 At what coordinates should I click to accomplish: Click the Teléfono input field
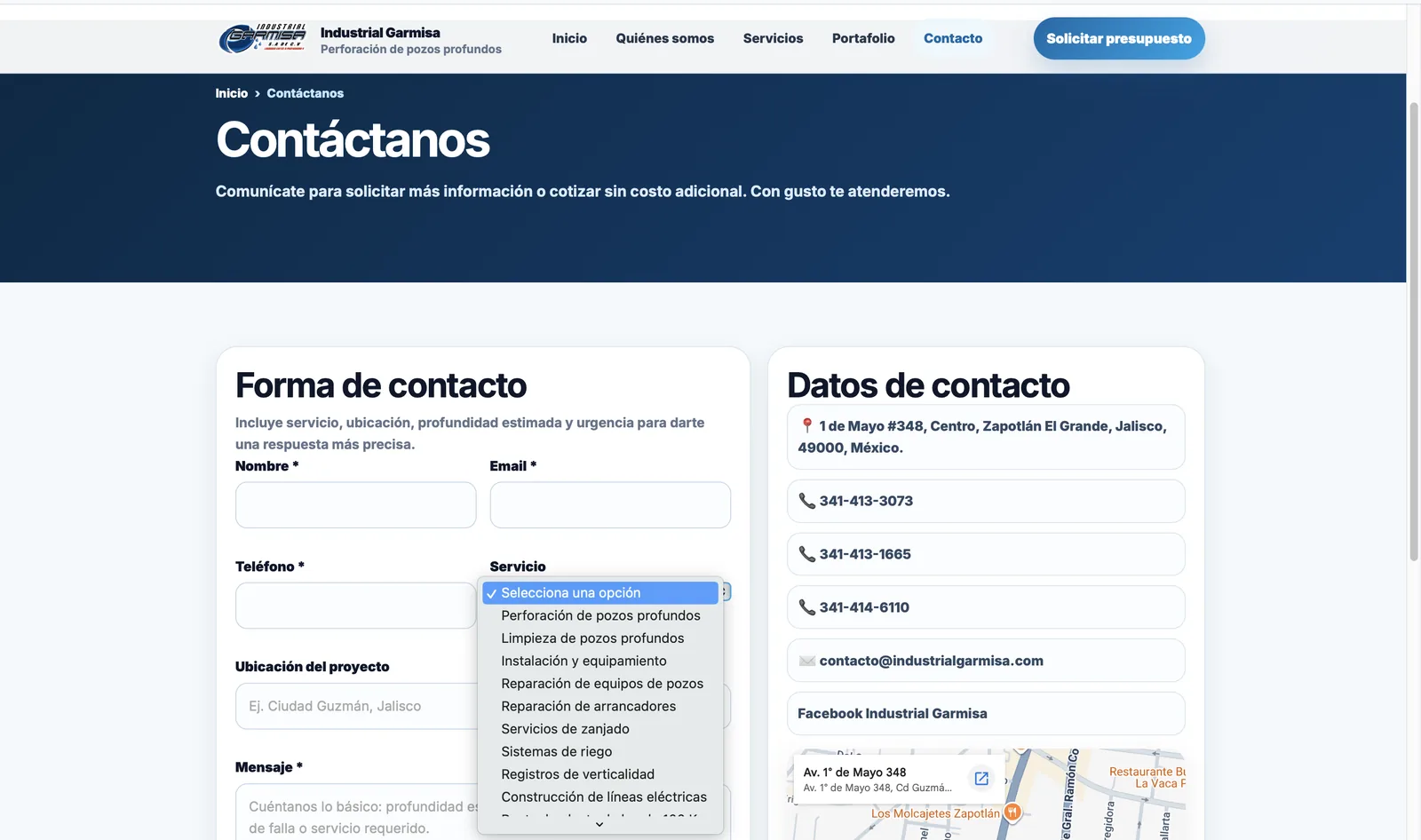(x=356, y=606)
